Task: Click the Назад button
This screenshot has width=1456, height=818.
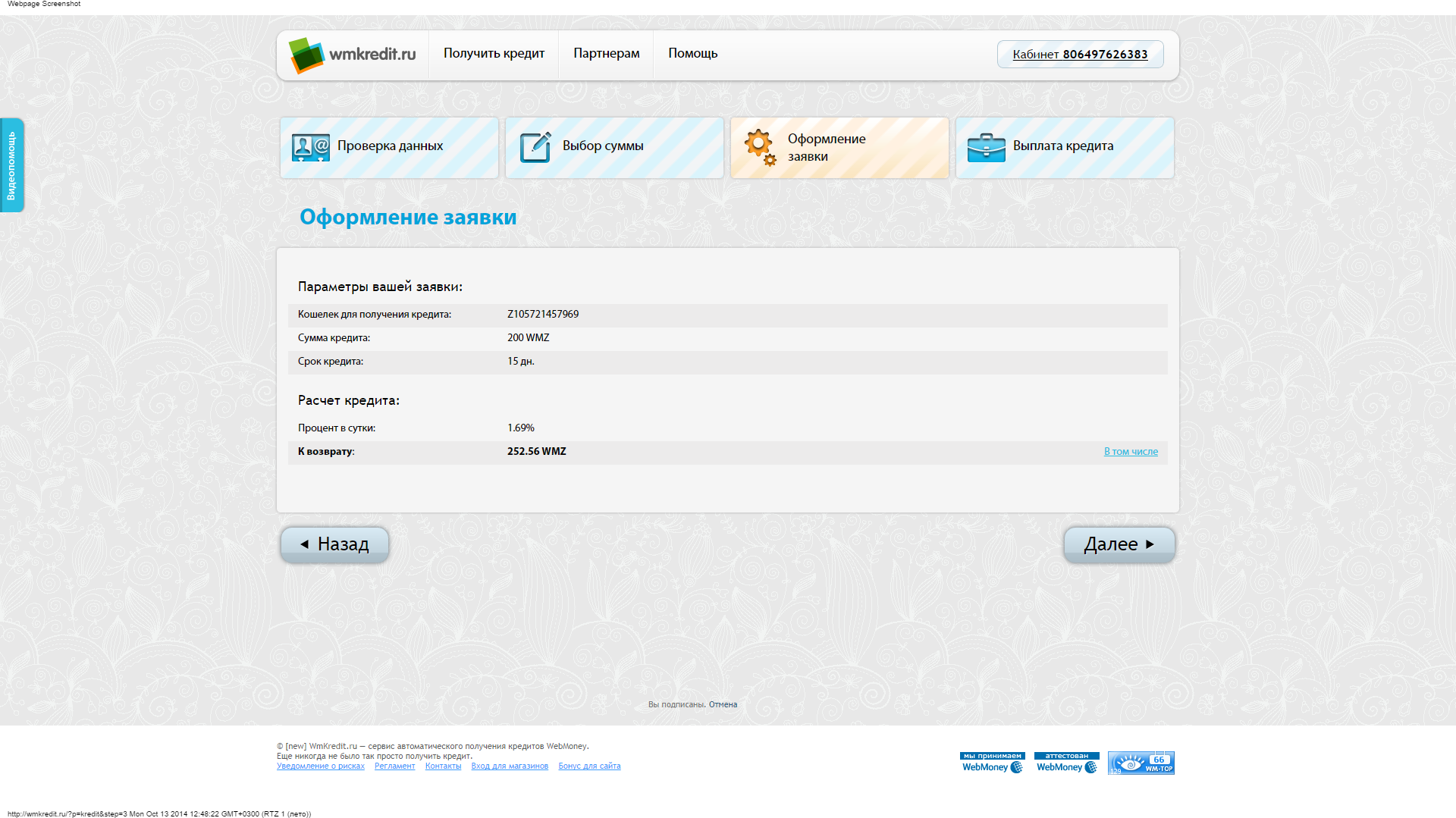Action: point(334,544)
